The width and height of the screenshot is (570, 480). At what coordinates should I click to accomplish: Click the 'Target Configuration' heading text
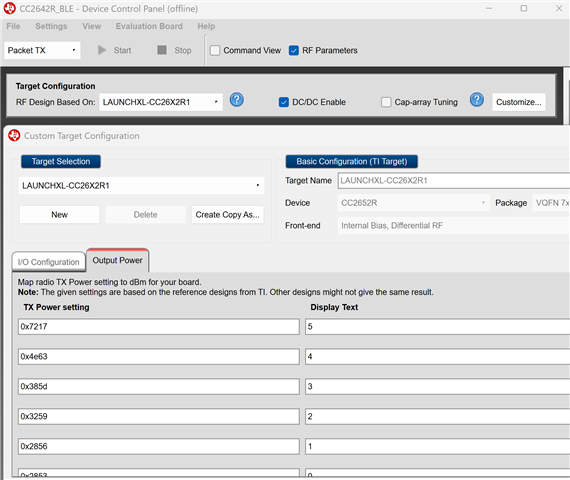(x=55, y=86)
